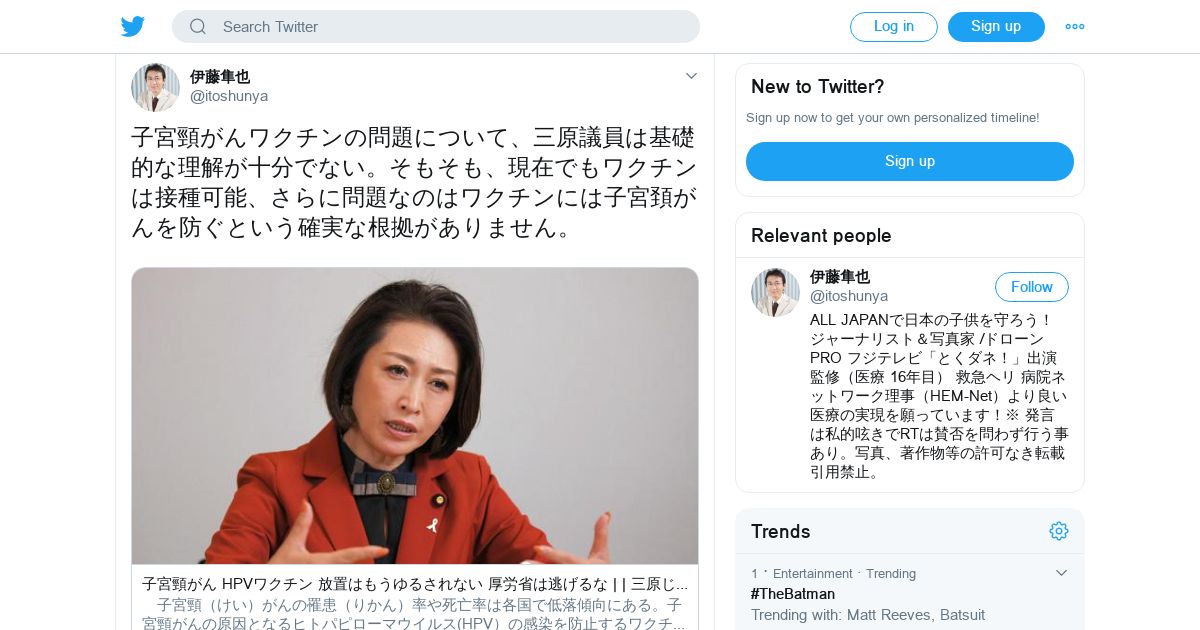1200x630 pixels.
Task: Open the article headline 子宮頸がん HPVワクチン
Action: (415, 584)
